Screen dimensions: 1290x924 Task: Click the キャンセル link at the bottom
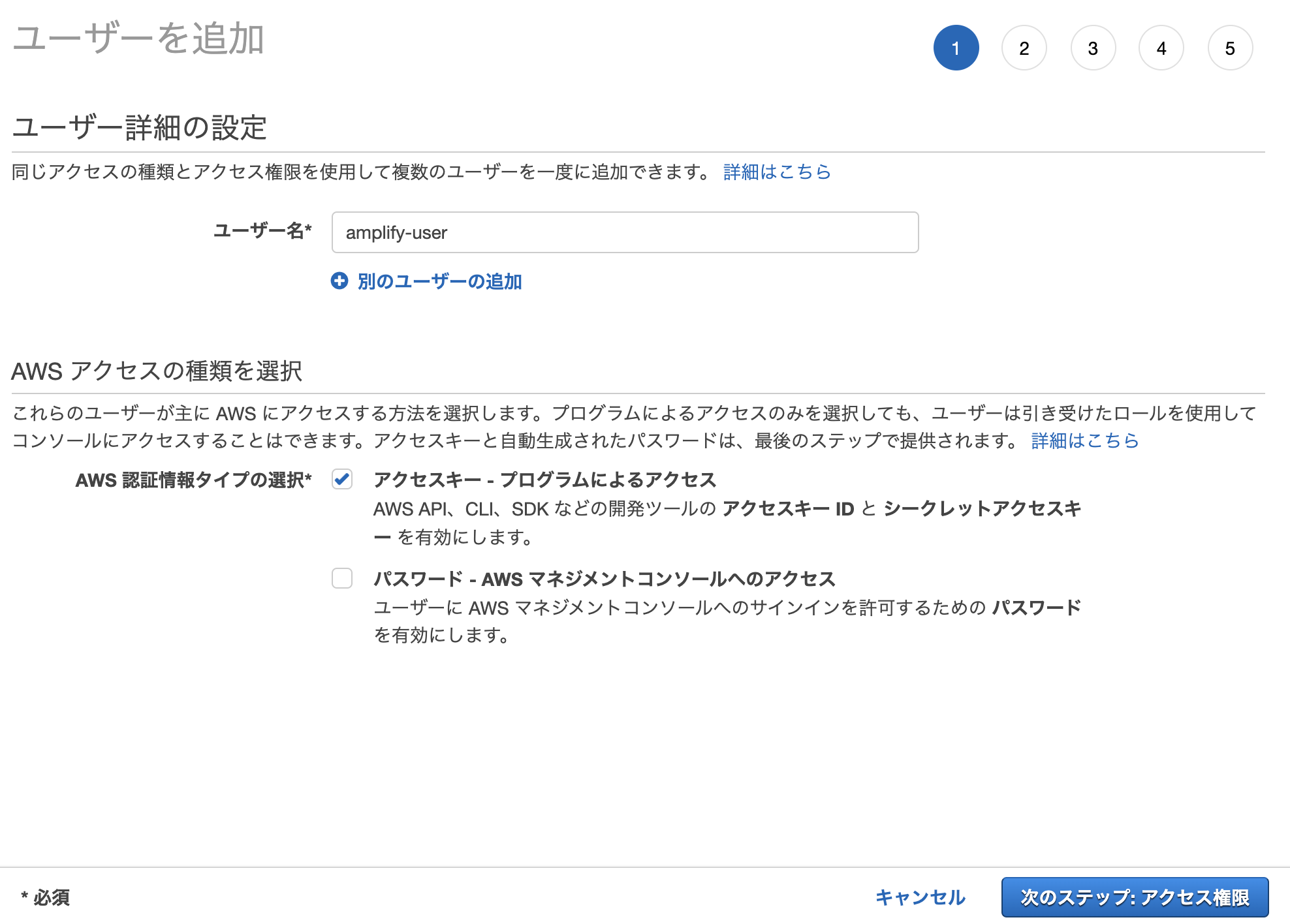point(921,897)
